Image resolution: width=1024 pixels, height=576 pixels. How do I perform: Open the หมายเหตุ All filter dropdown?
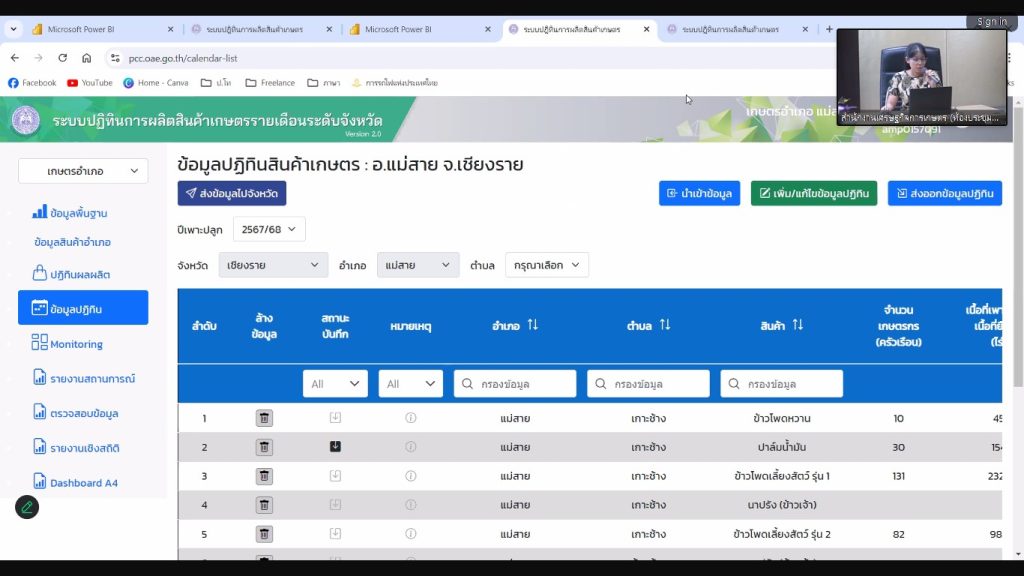tap(411, 384)
